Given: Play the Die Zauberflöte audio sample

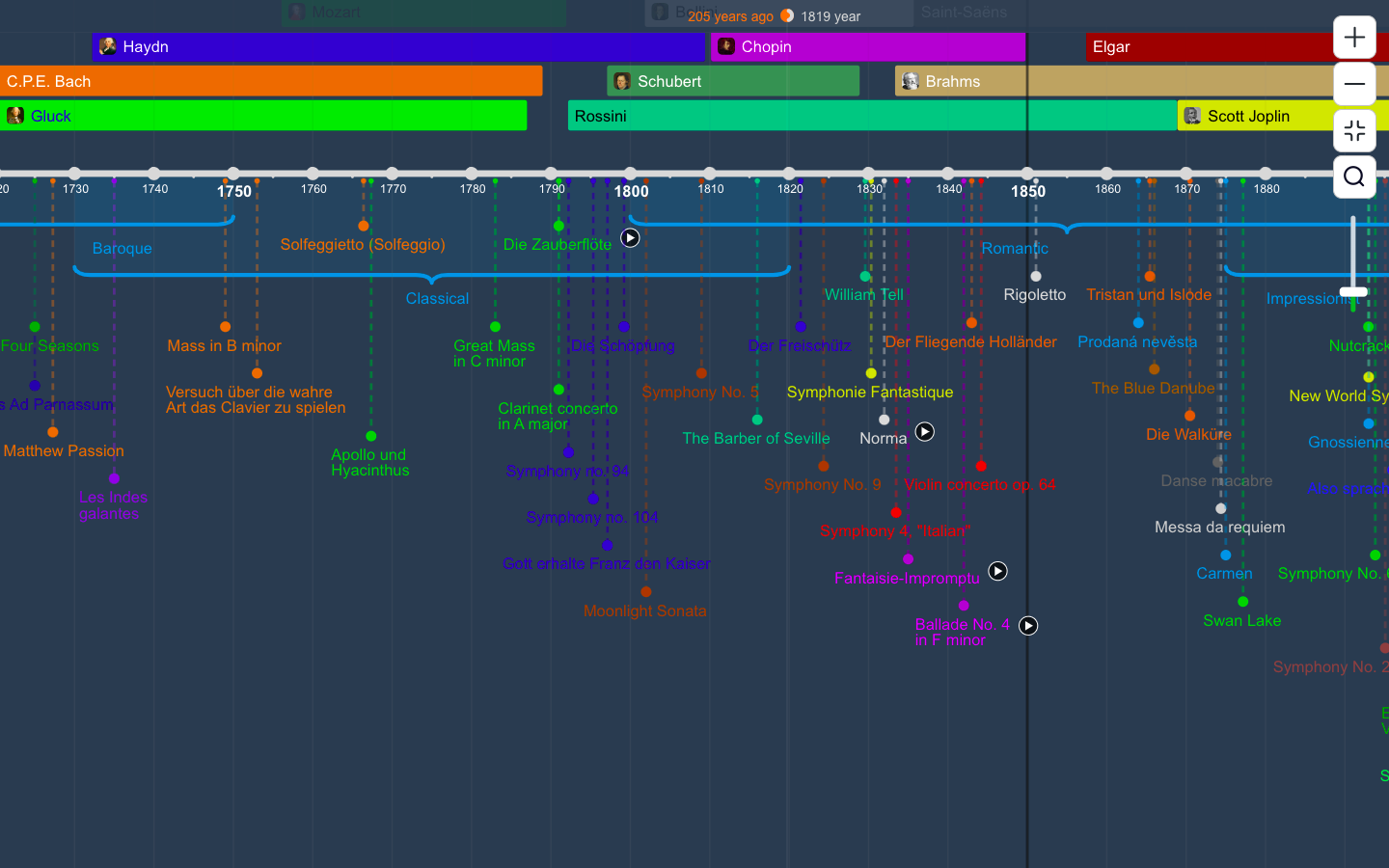Looking at the screenshot, I should (x=631, y=238).
